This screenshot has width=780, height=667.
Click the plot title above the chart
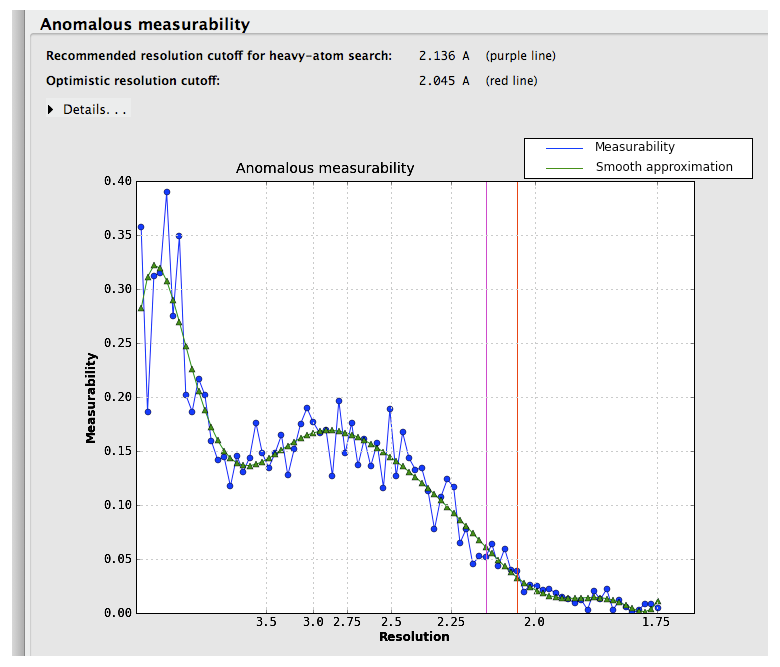coord(325,168)
